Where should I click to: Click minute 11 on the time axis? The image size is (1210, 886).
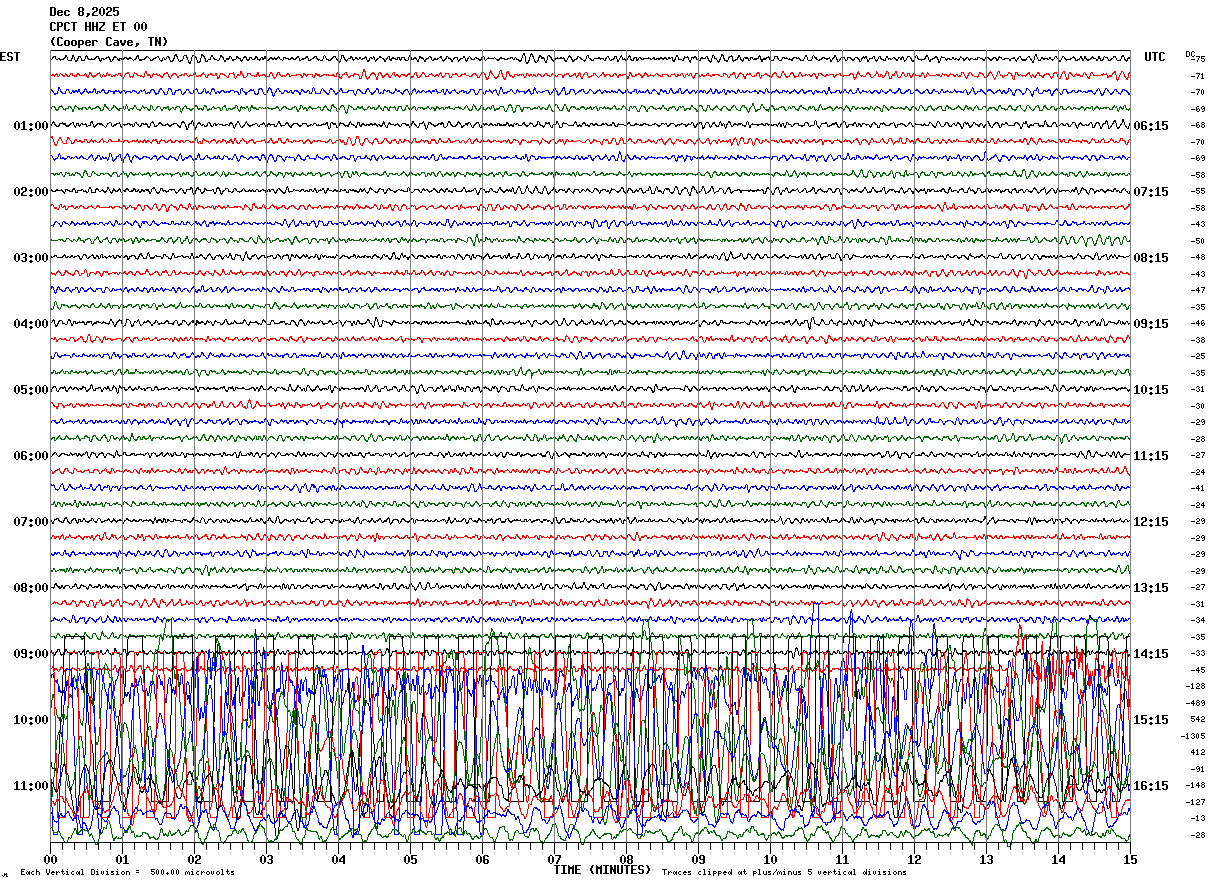point(843,860)
